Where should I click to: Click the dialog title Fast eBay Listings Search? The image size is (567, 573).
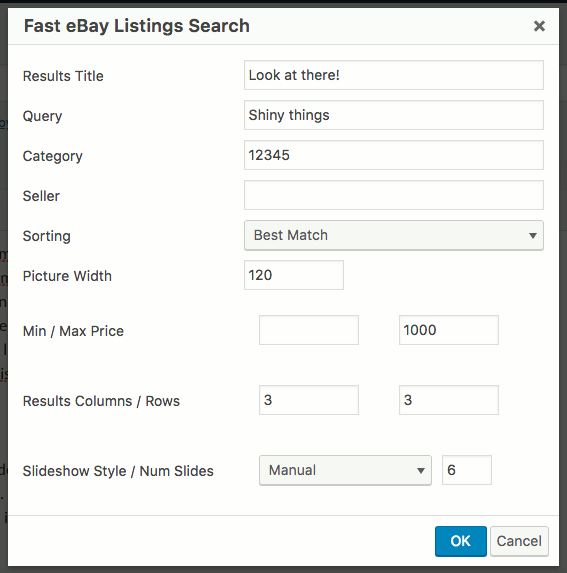[137, 26]
